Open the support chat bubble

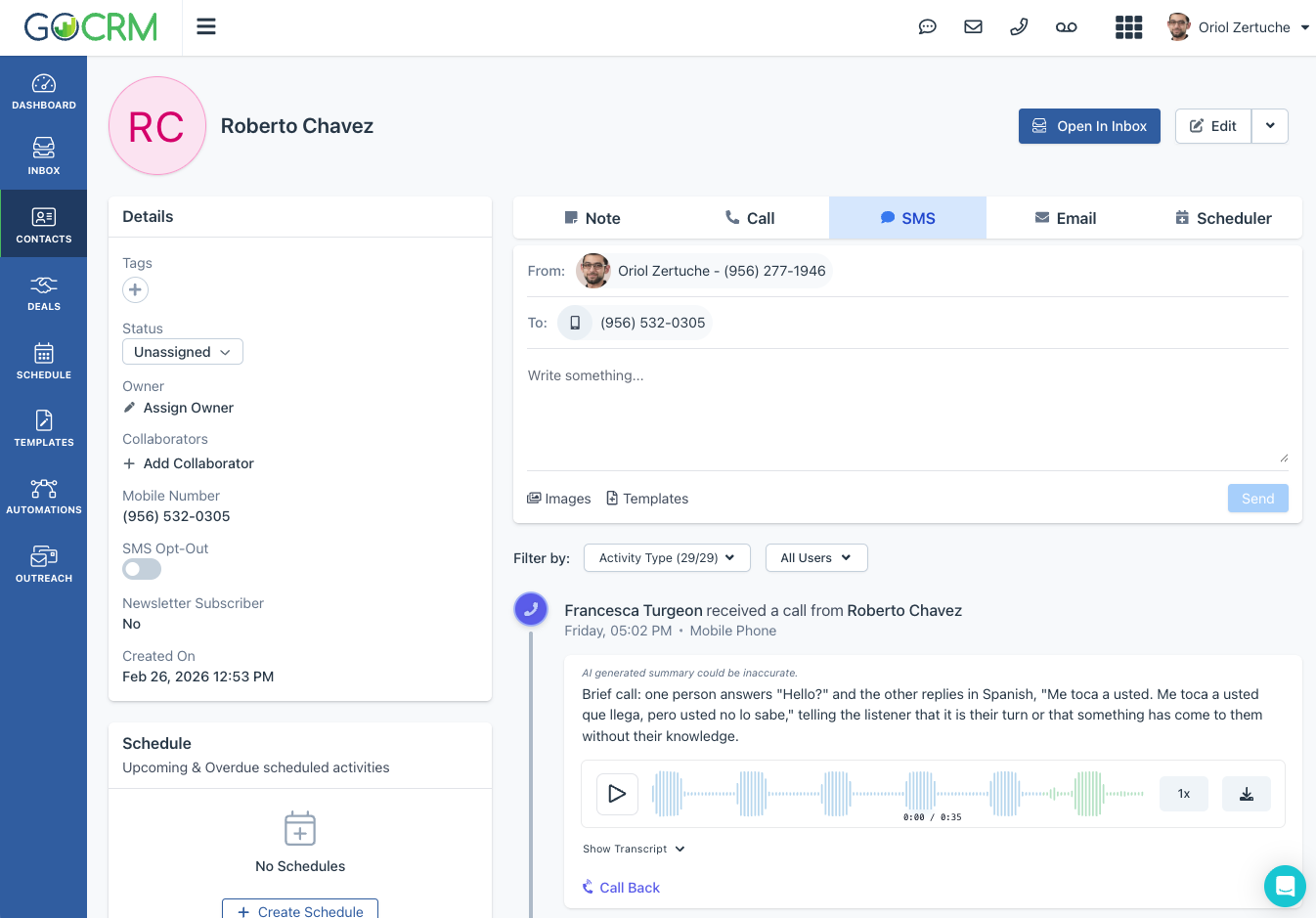coord(1284,886)
